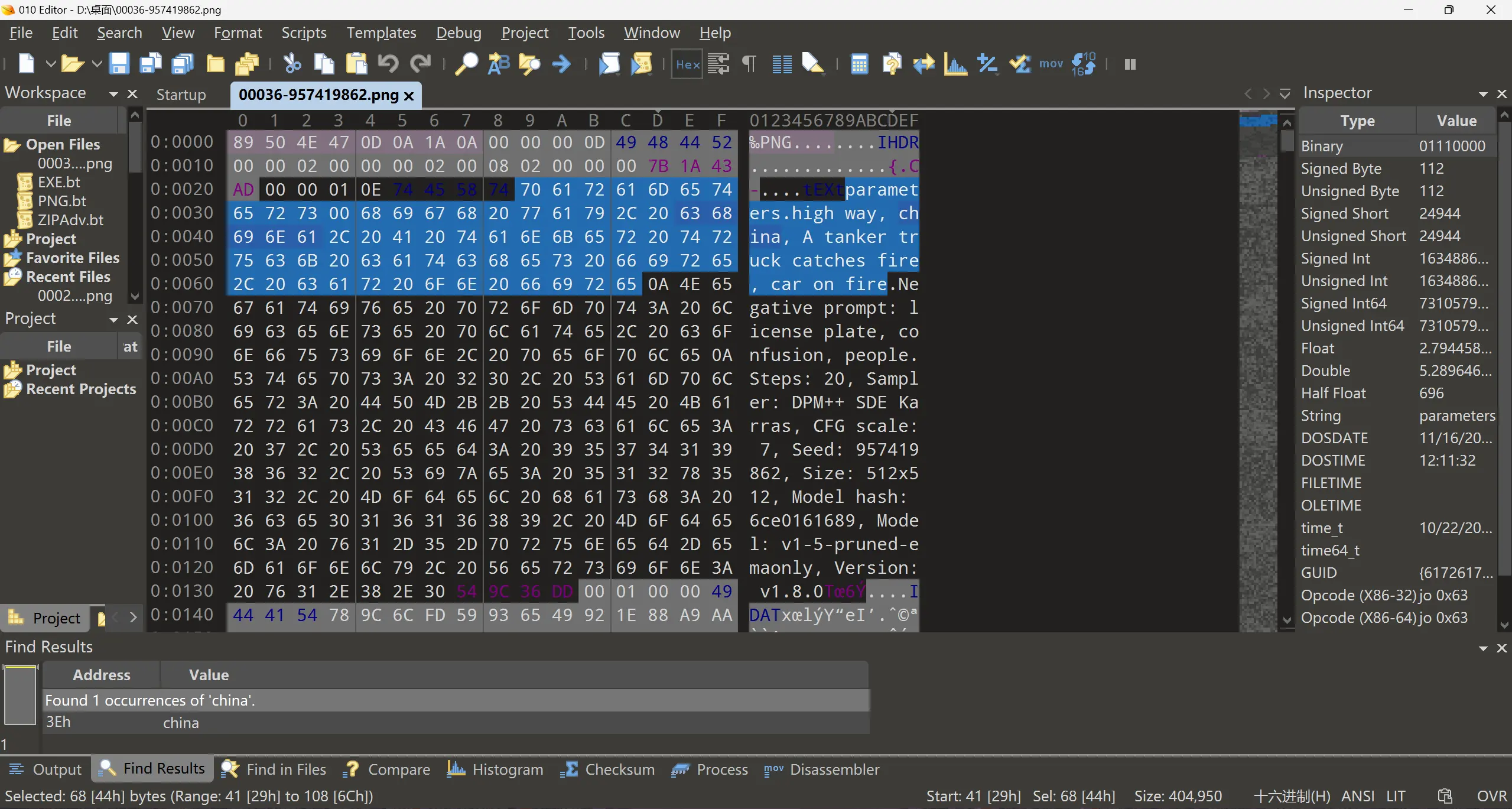Open the Calculator tool icon
1512x809 pixels.
pyautogui.click(x=859, y=64)
